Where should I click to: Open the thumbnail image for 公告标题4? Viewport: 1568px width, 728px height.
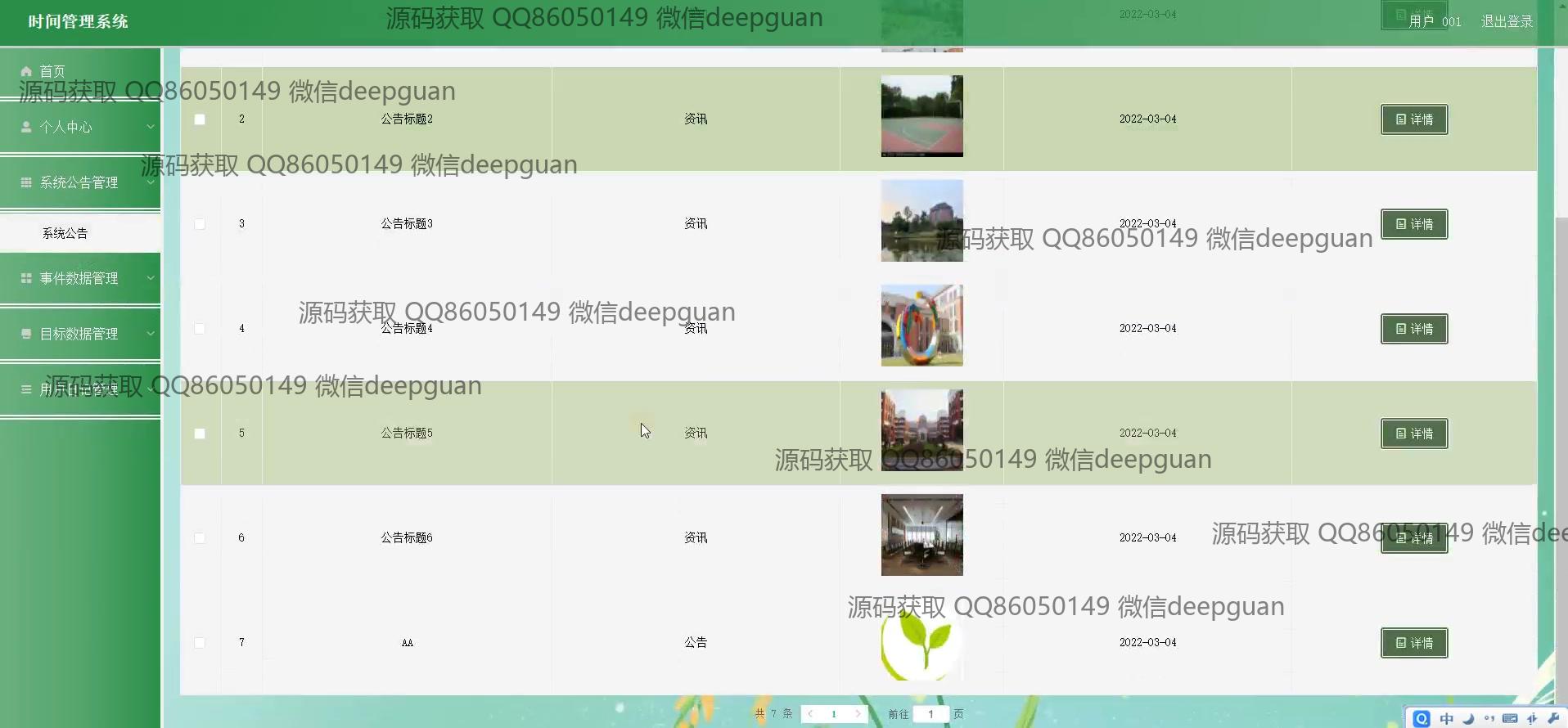click(x=921, y=326)
